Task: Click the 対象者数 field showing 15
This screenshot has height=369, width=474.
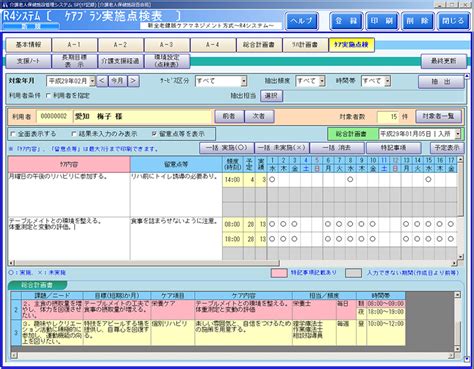Action: tap(388, 117)
